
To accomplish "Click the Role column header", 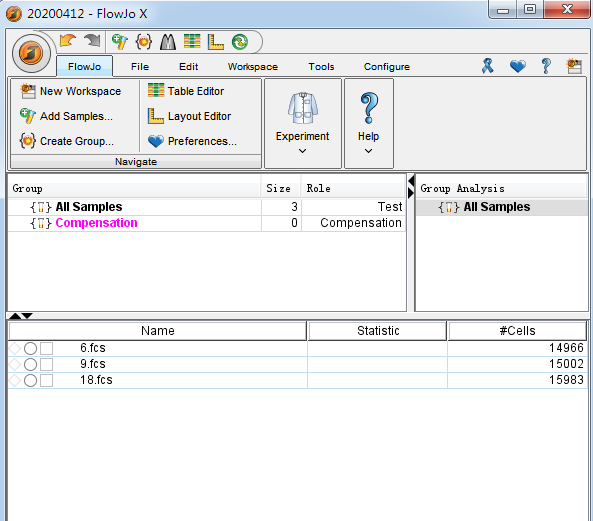I will point(353,188).
